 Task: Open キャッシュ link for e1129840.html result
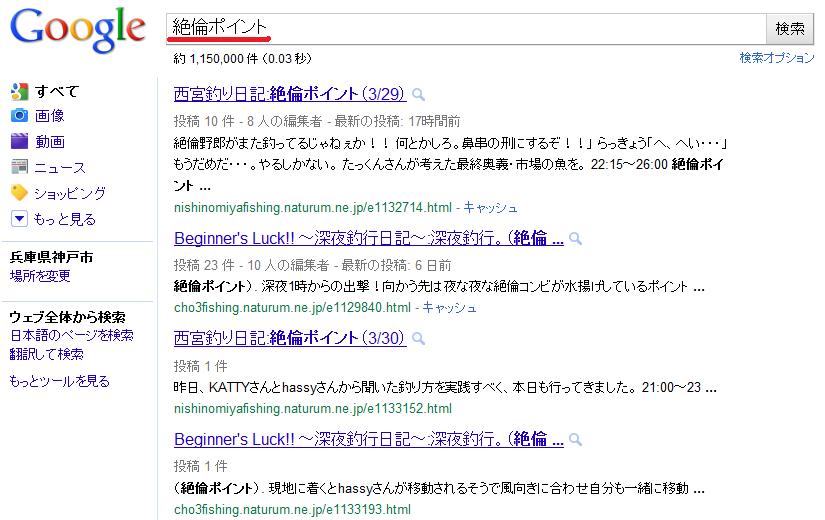449,307
